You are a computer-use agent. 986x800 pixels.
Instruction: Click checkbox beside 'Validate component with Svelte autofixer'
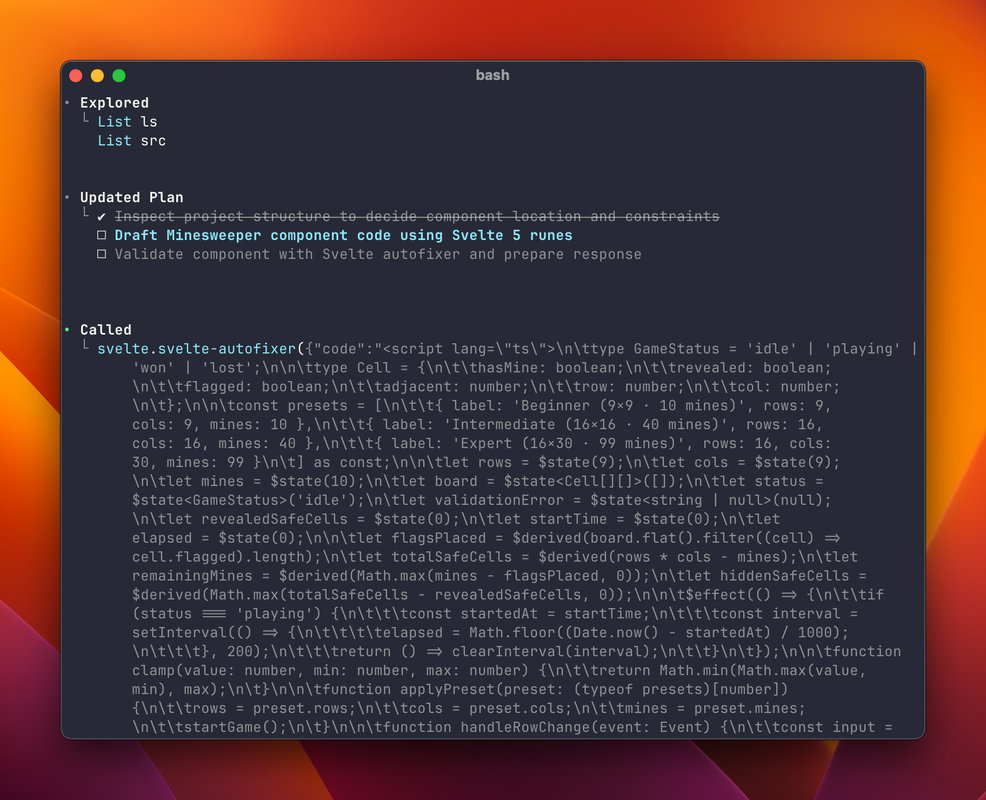pos(101,254)
